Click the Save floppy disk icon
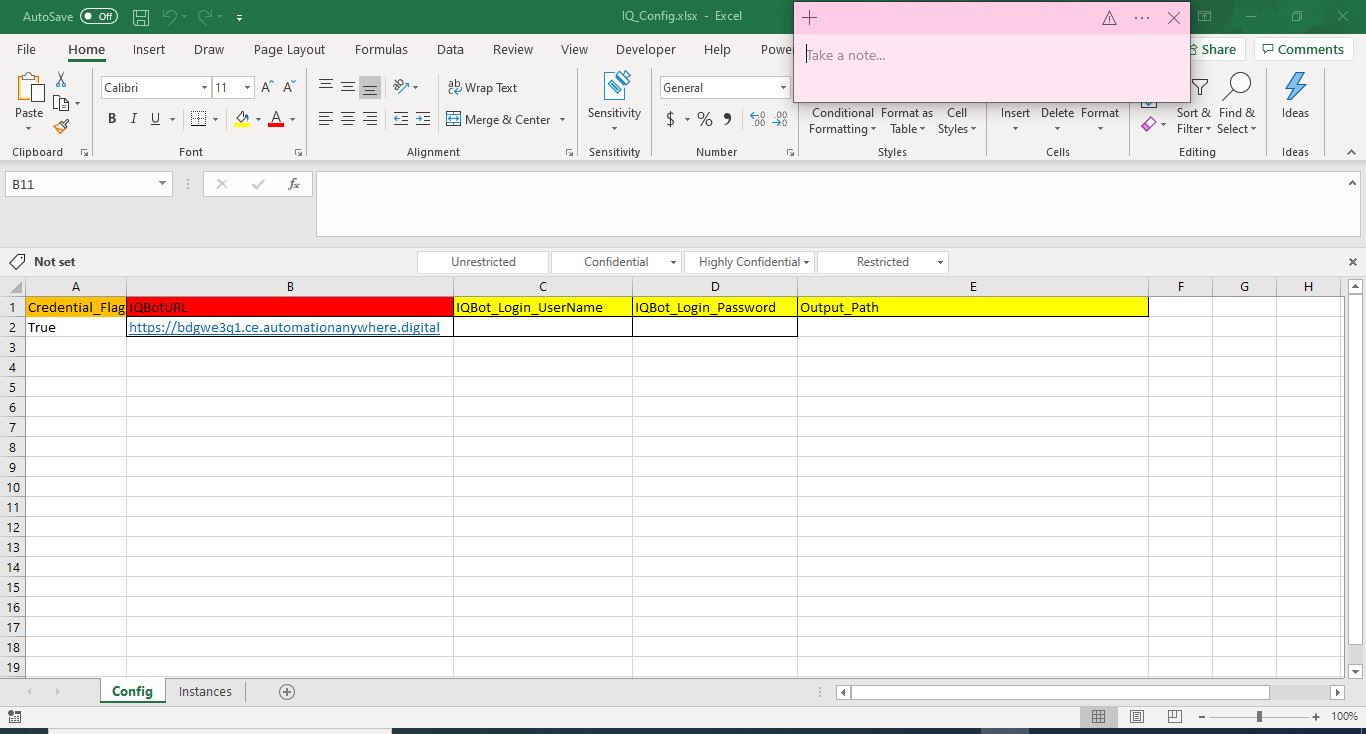This screenshot has height=734, width=1366. (x=141, y=17)
